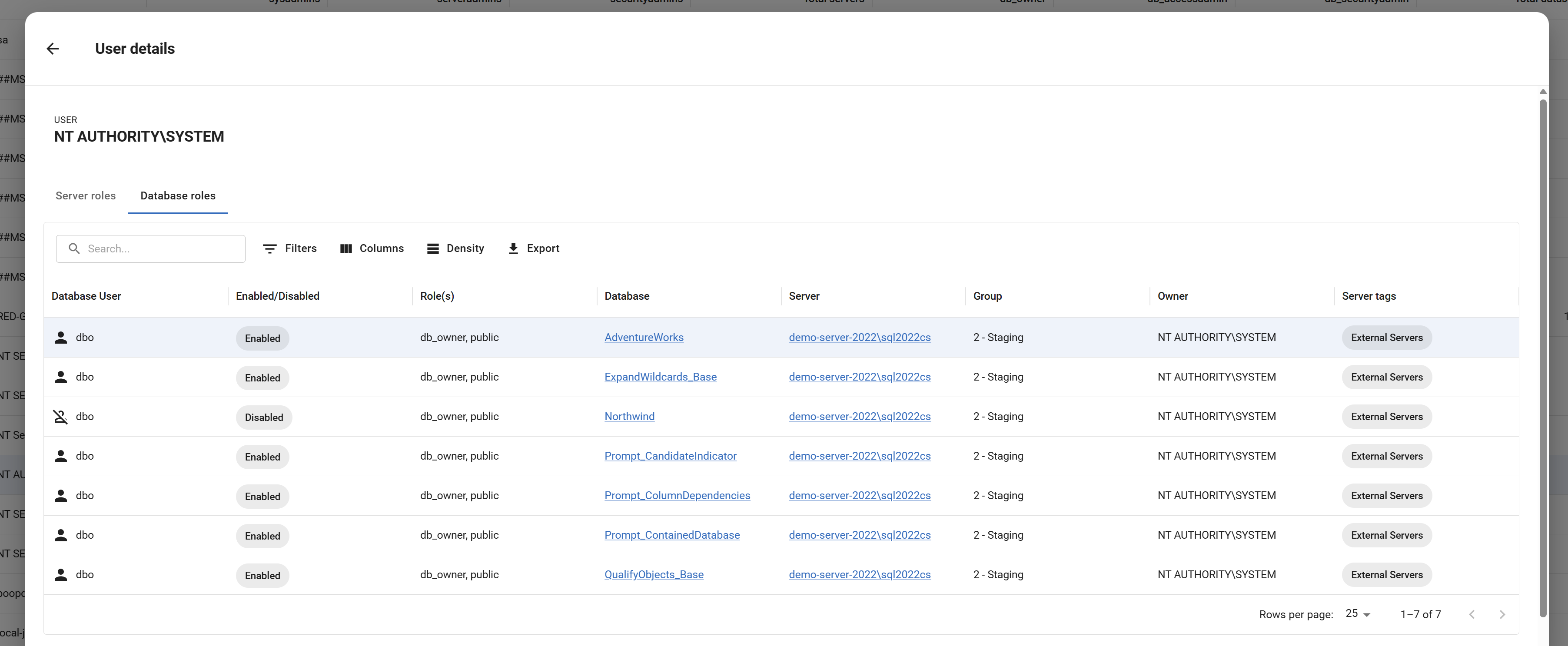Click the back arrow next to User details

(53, 49)
